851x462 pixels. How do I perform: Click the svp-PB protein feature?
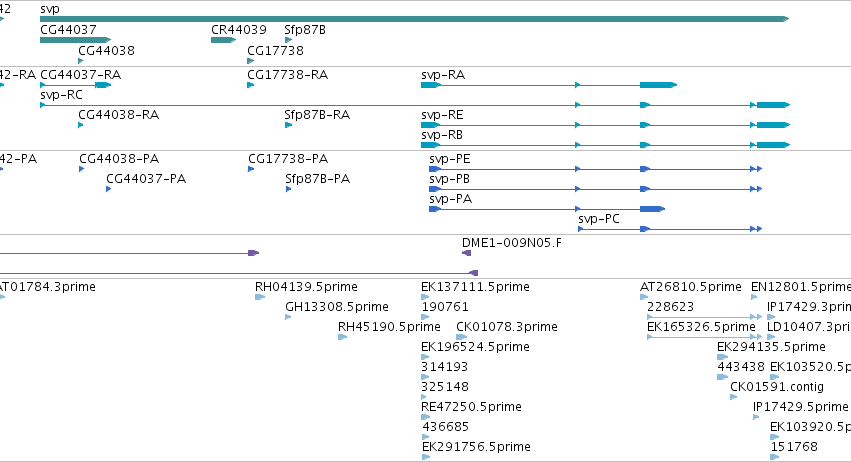coord(595,189)
